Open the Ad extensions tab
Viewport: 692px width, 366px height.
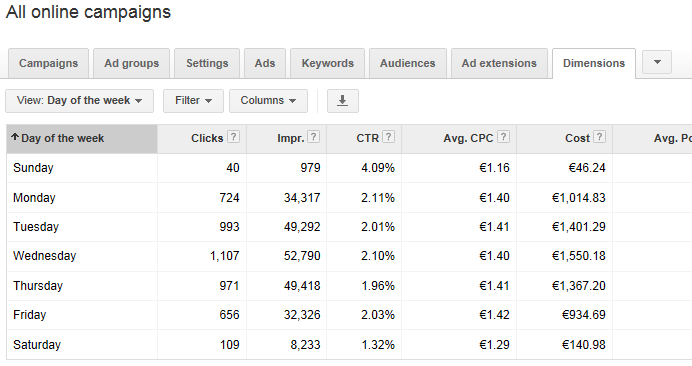tap(499, 63)
